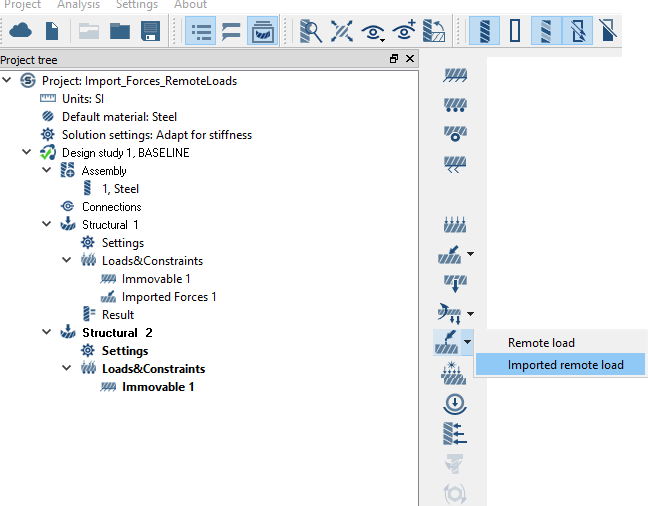Open the dropdown arrow beside the force load icon

pyautogui.click(x=470, y=255)
